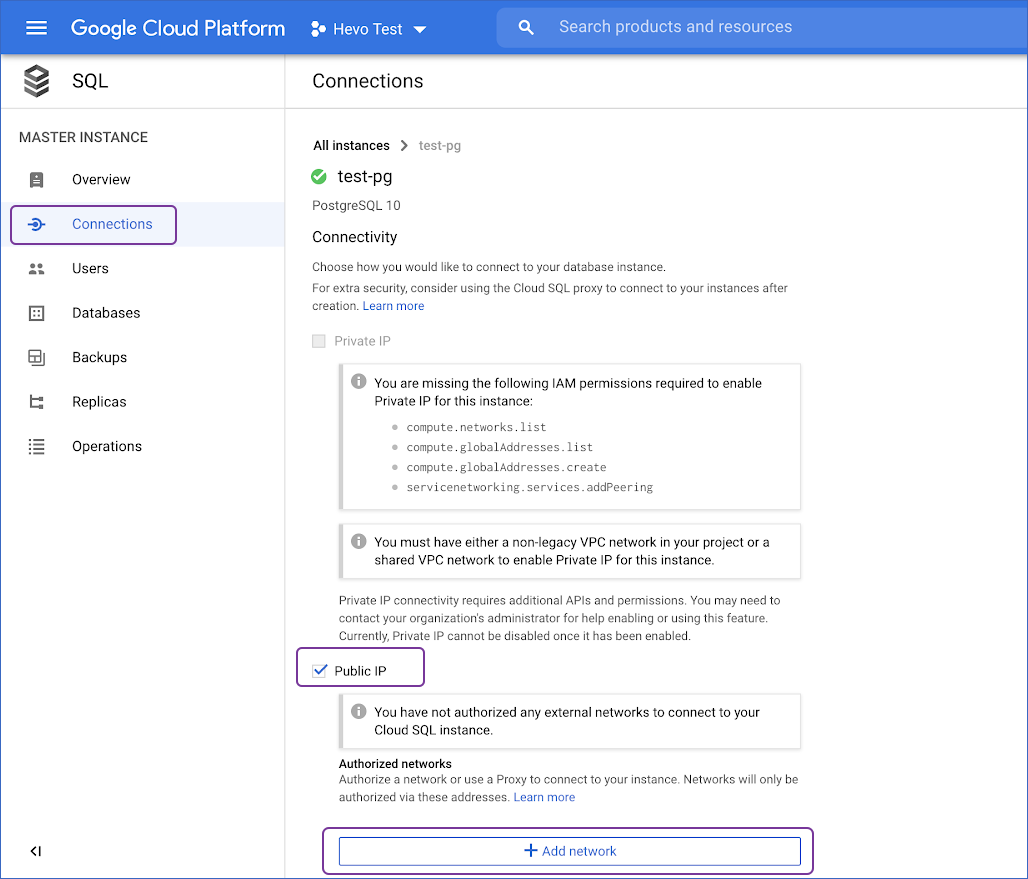The height and width of the screenshot is (879, 1028).
Task: Click info icon beside external networks notice
Action: (x=359, y=711)
